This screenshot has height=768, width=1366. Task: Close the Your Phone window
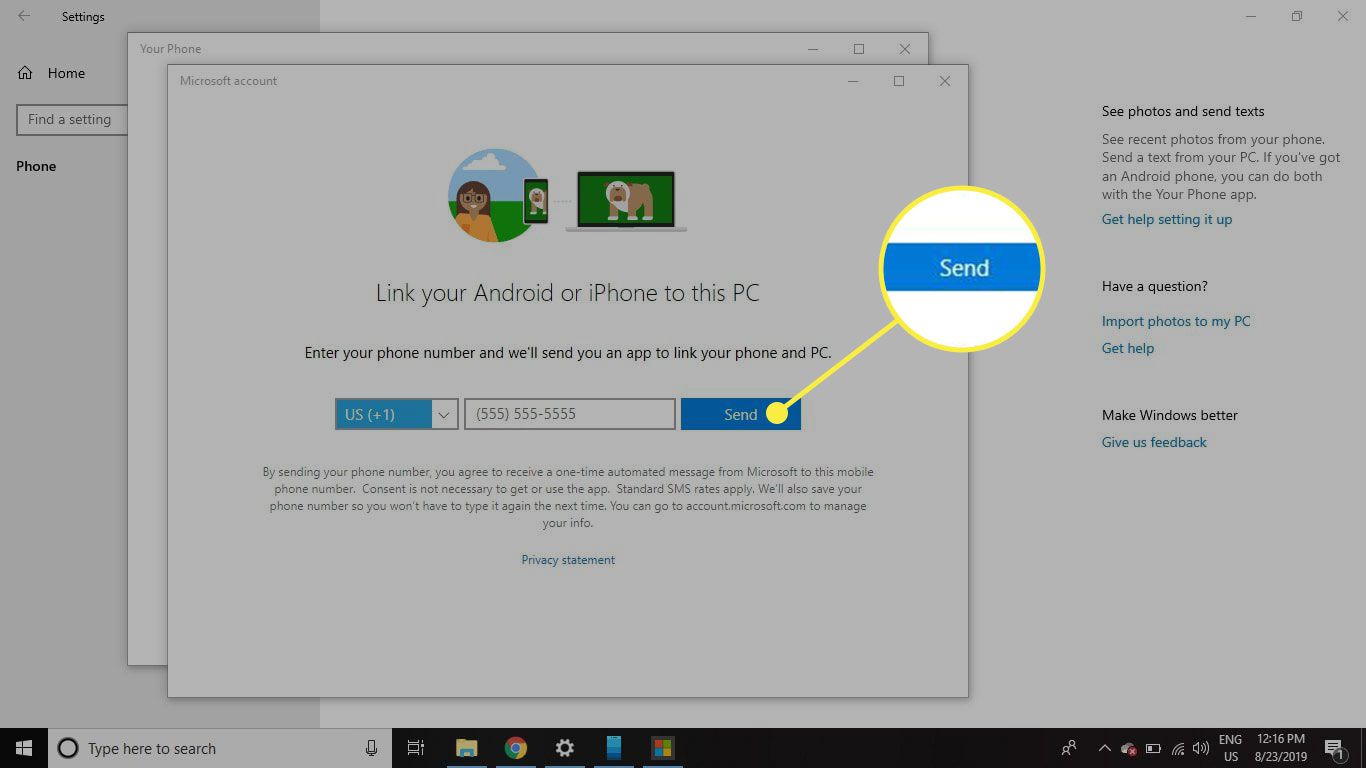pyautogui.click(x=905, y=49)
